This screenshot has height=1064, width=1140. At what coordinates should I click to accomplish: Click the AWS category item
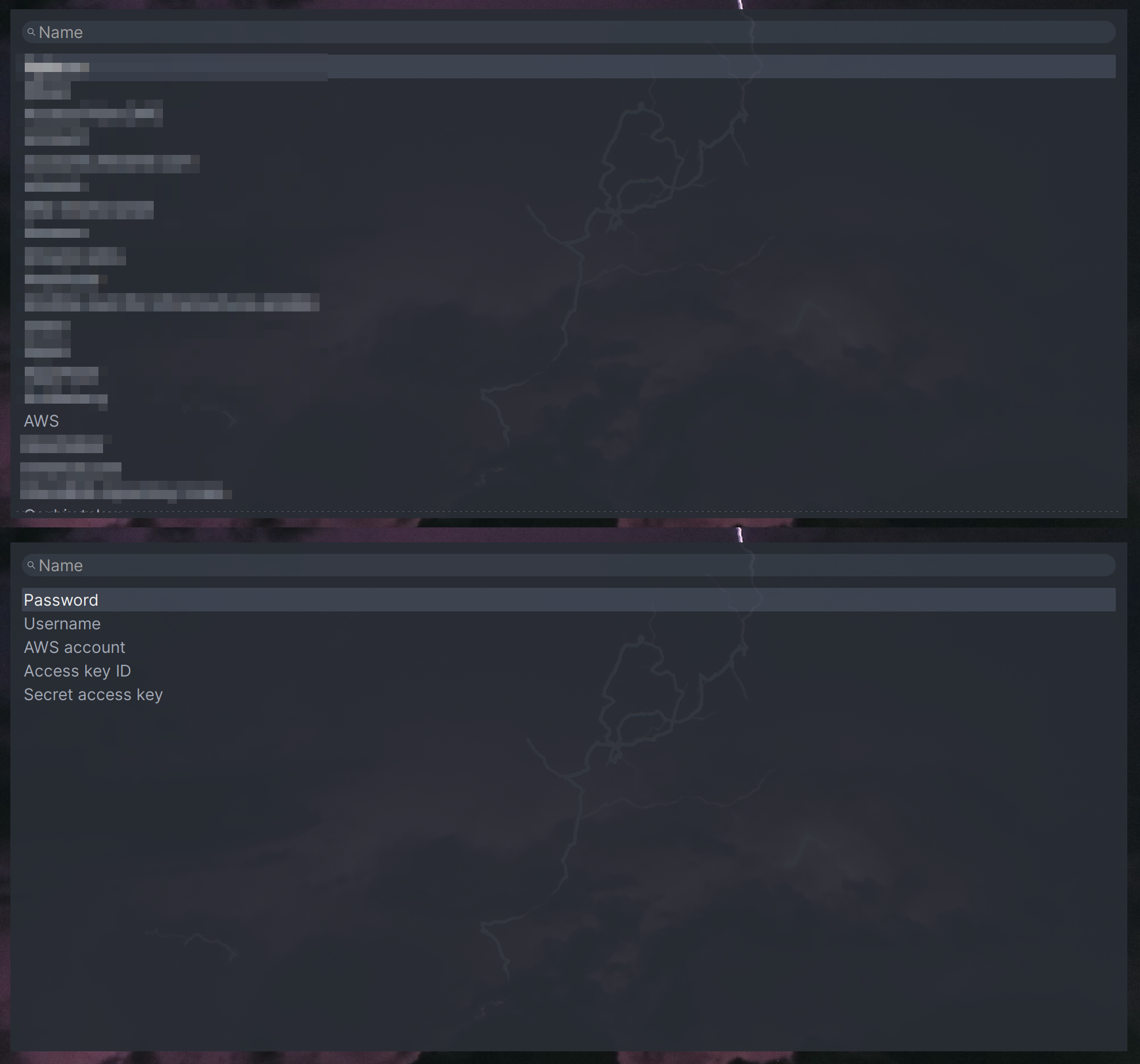[x=41, y=420]
